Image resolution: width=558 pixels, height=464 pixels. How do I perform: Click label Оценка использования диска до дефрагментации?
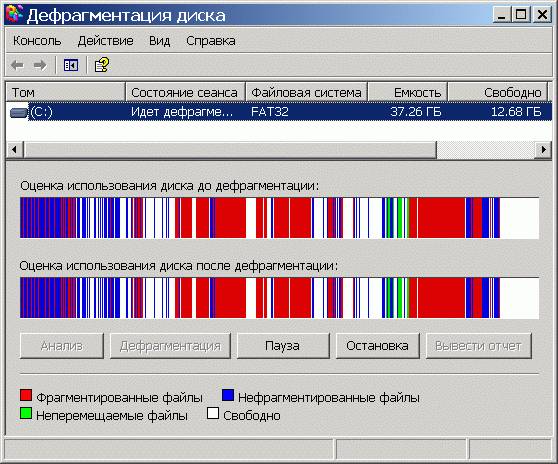point(169,186)
